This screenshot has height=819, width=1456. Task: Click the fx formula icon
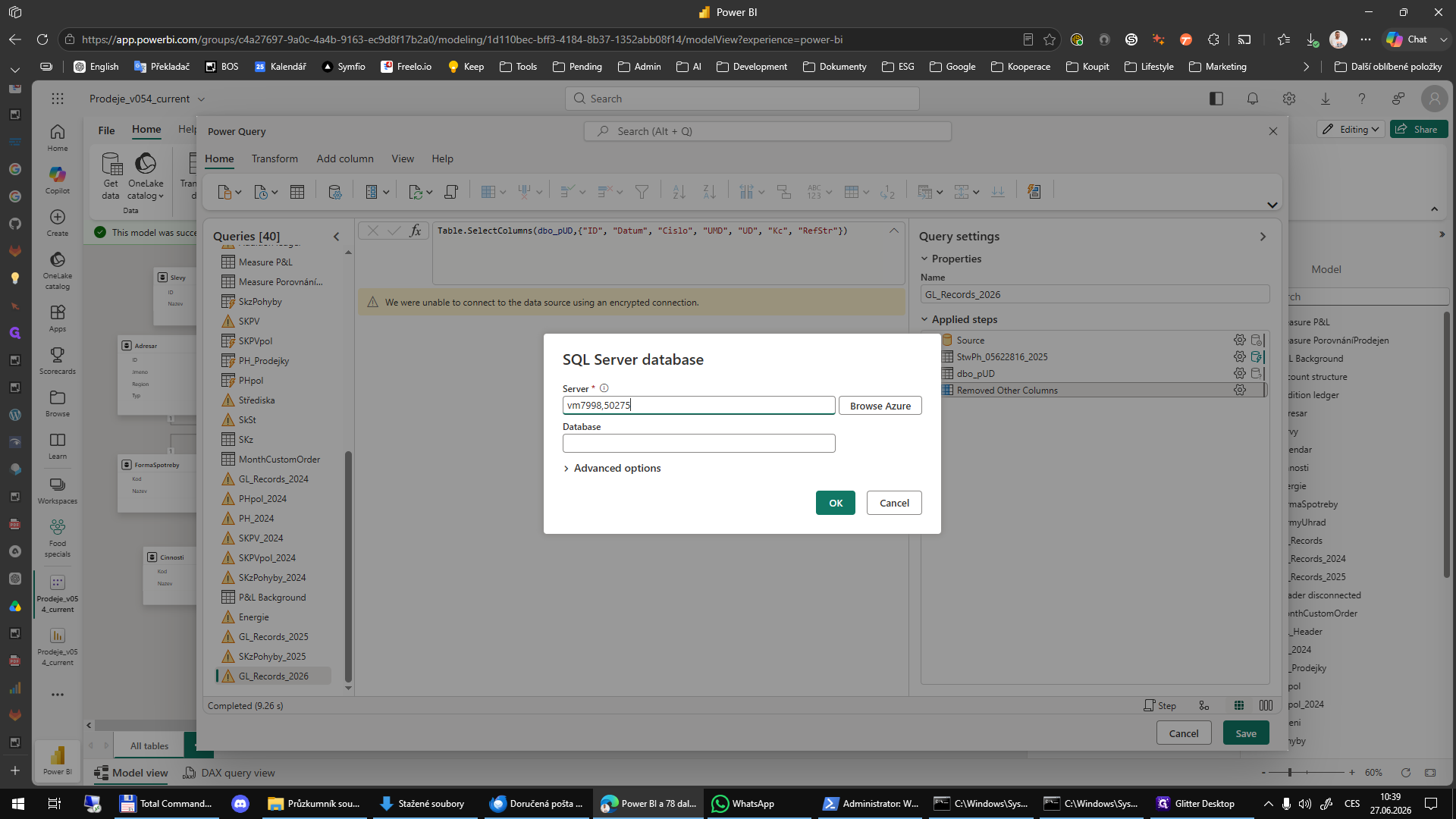click(416, 231)
